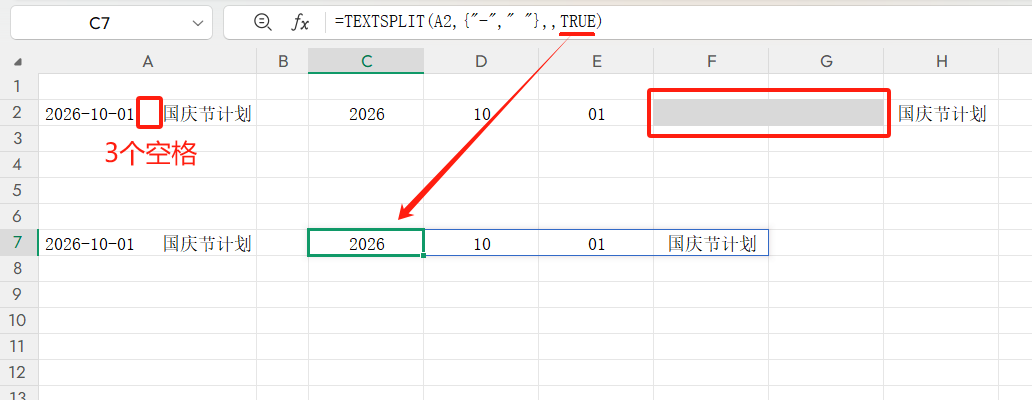Select column A header

point(147,61)
